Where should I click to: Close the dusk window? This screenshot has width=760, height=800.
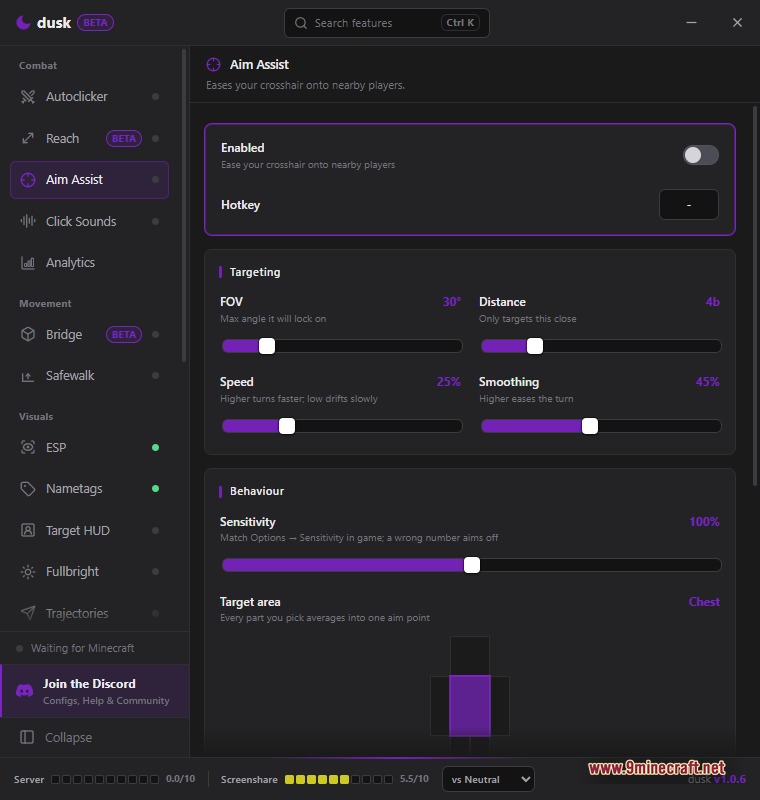[737, 22]
